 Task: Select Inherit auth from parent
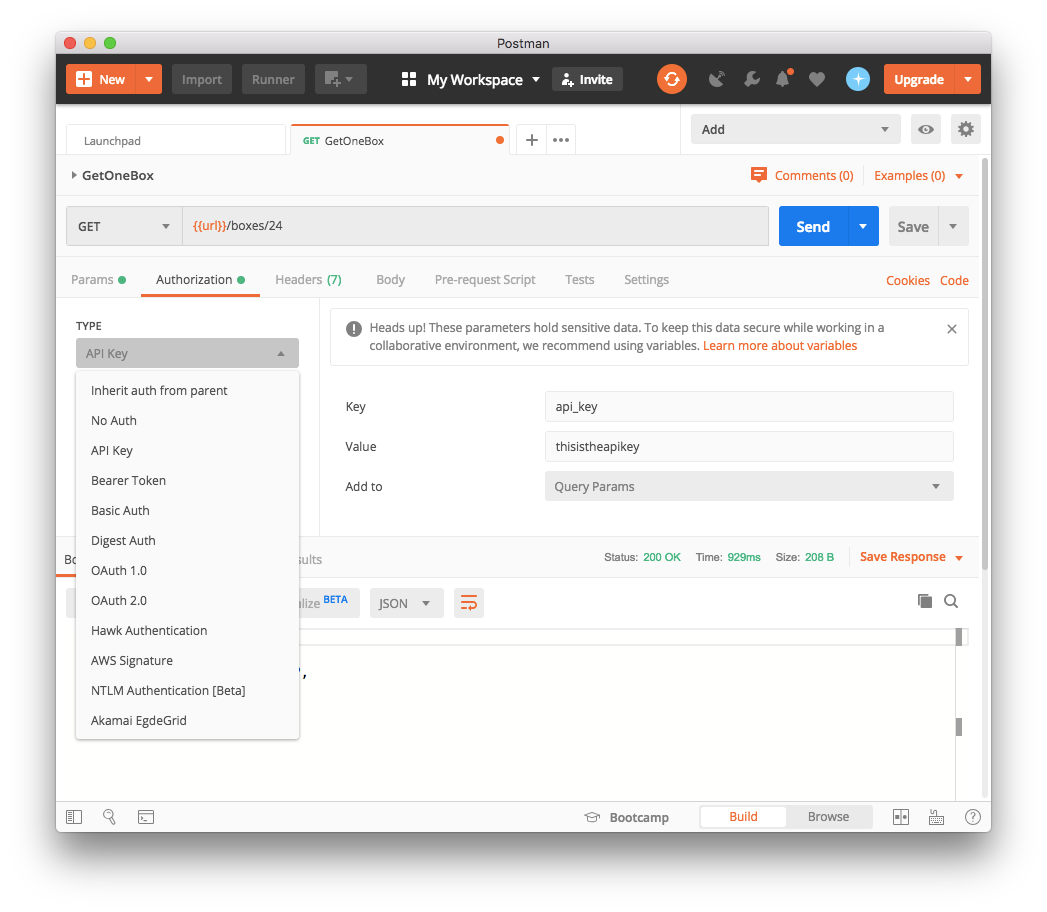click(187, 390)
